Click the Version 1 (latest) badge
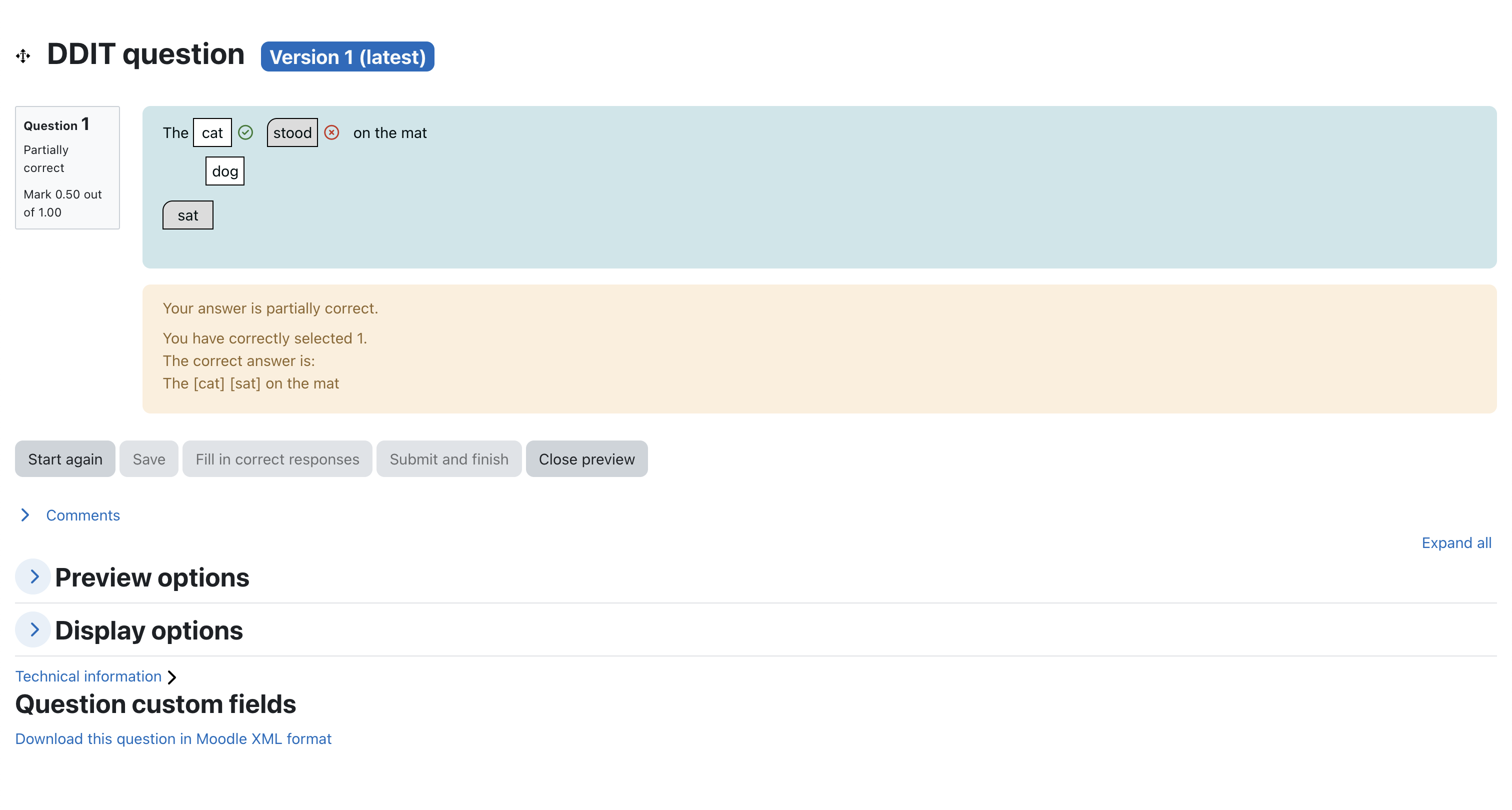Image resolution: width=1512 pixels, height=810 pixels. 347,56
